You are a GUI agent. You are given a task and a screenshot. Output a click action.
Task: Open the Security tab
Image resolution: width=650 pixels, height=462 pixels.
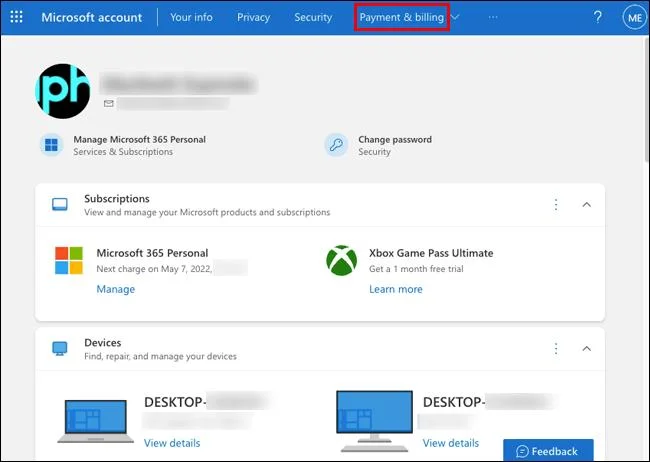(313, 17)
